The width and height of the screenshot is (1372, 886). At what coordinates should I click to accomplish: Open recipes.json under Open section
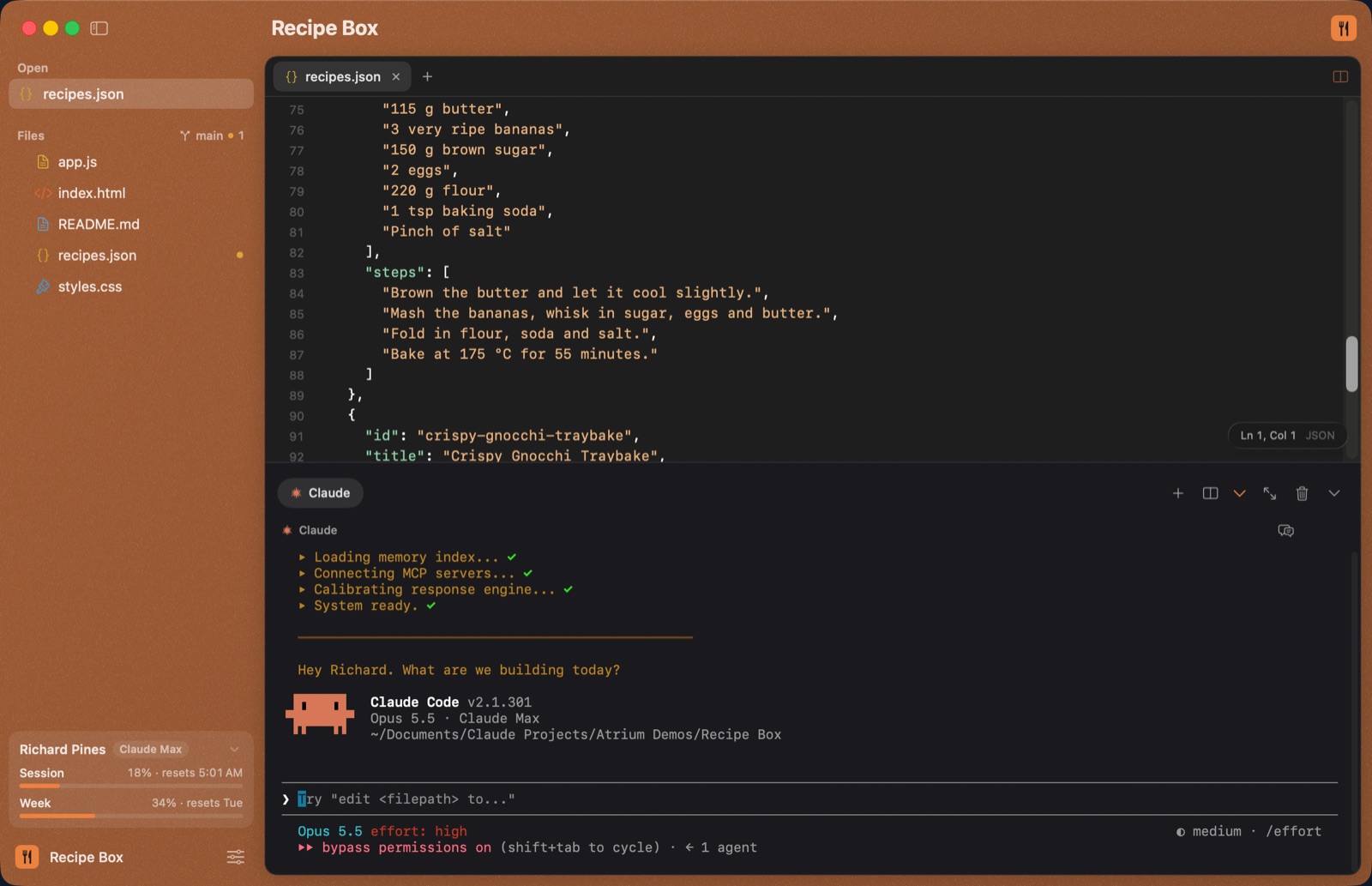pyautogui.click(x=131, y=94)
